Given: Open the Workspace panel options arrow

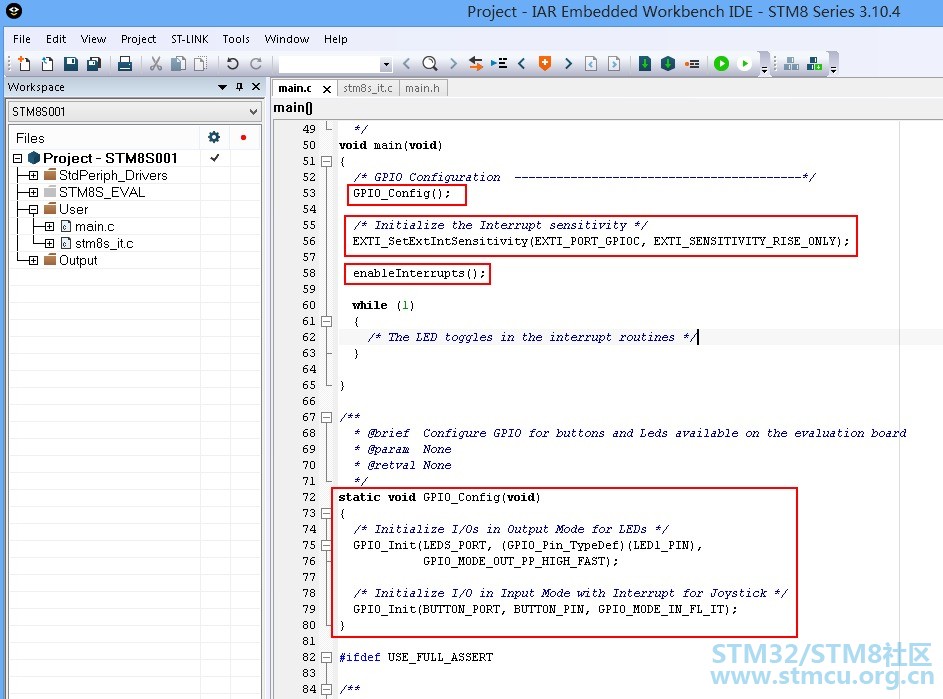Looking at the screenshot, I should (x=222, y=87).
